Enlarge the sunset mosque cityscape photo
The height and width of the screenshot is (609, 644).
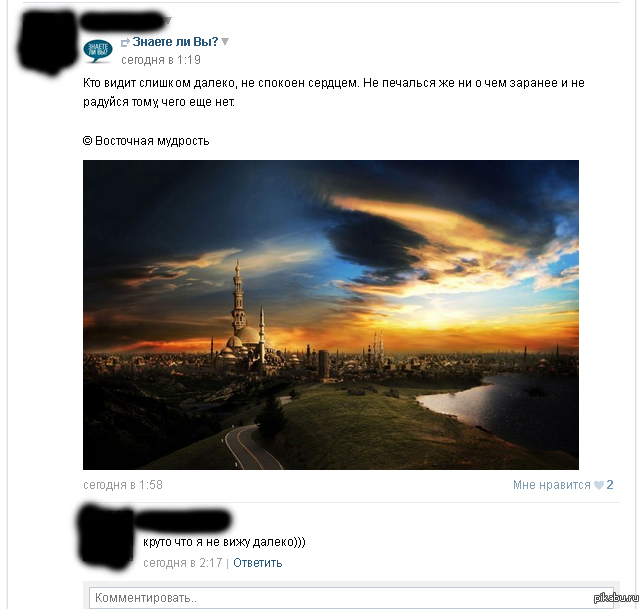[x=331, y=315]
